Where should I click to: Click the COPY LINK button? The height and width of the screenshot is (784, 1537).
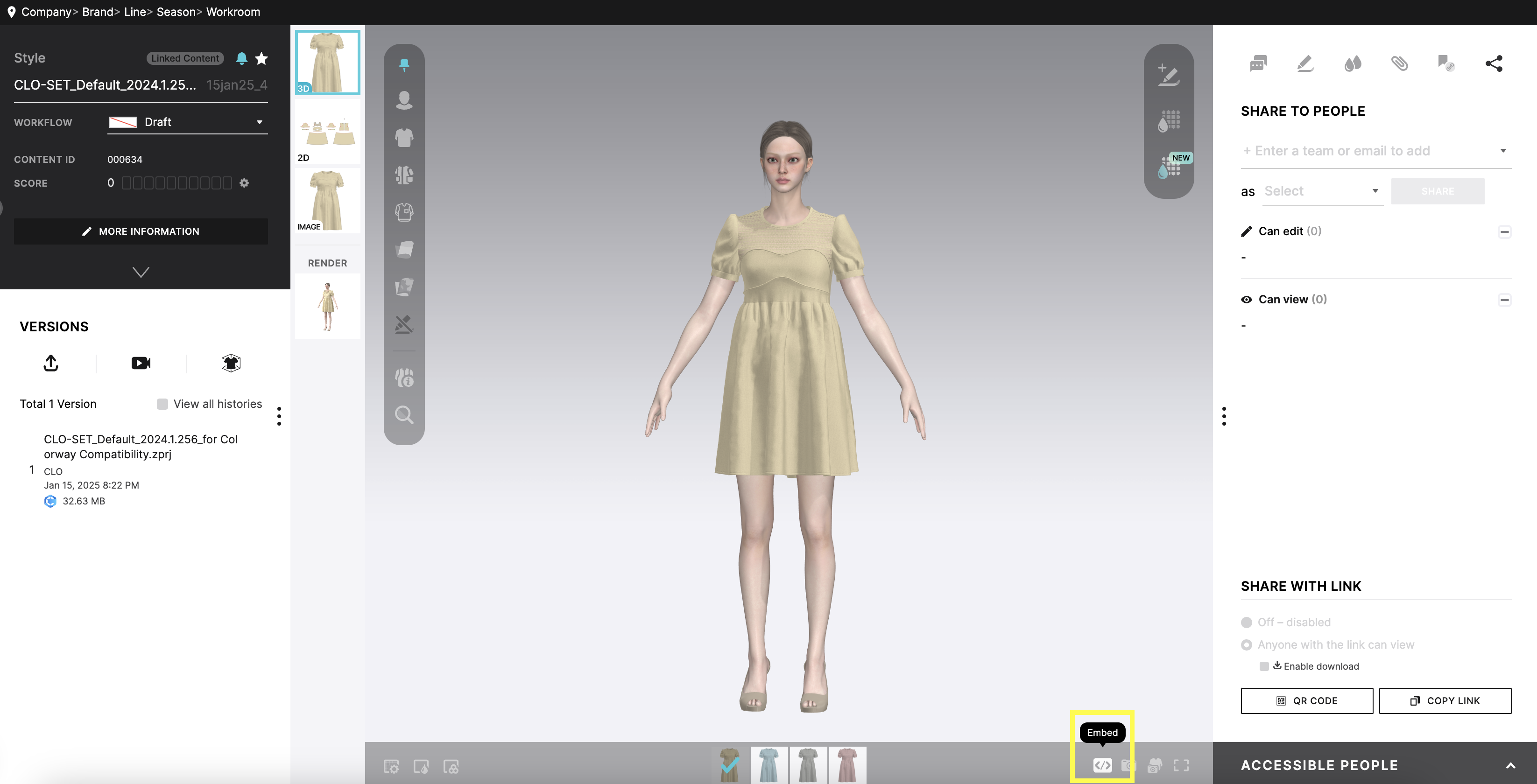[1445, 700]
